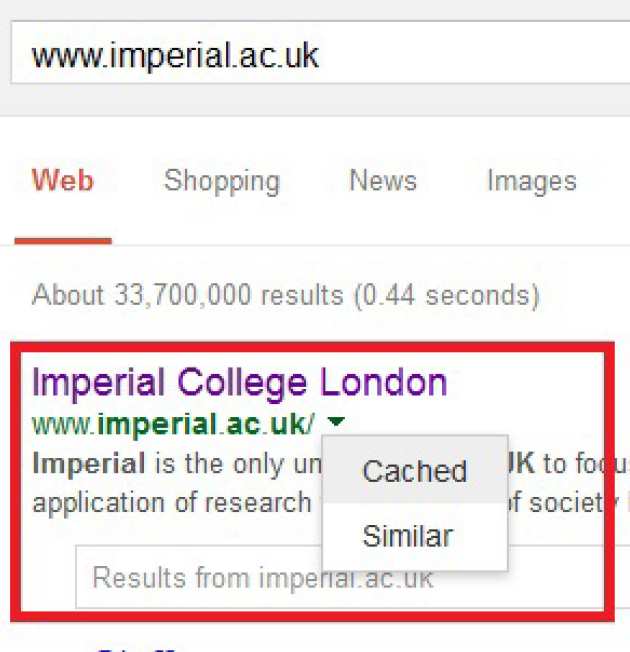Click the 'Results from imperial.ac.uk' search field
630x652 pixels.
(x=262, y=577)
